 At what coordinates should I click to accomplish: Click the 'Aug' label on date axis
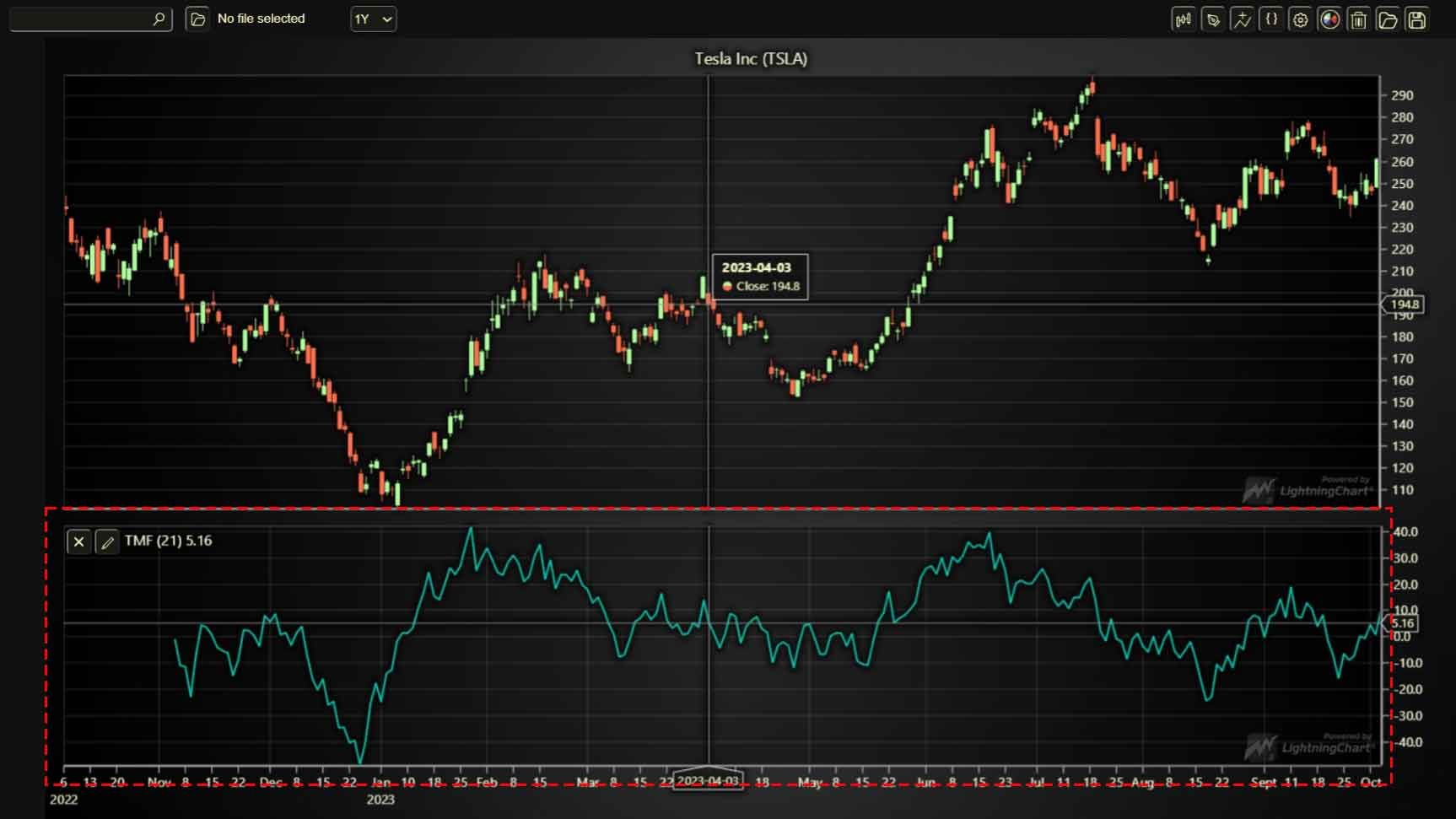coord(1142,783)
